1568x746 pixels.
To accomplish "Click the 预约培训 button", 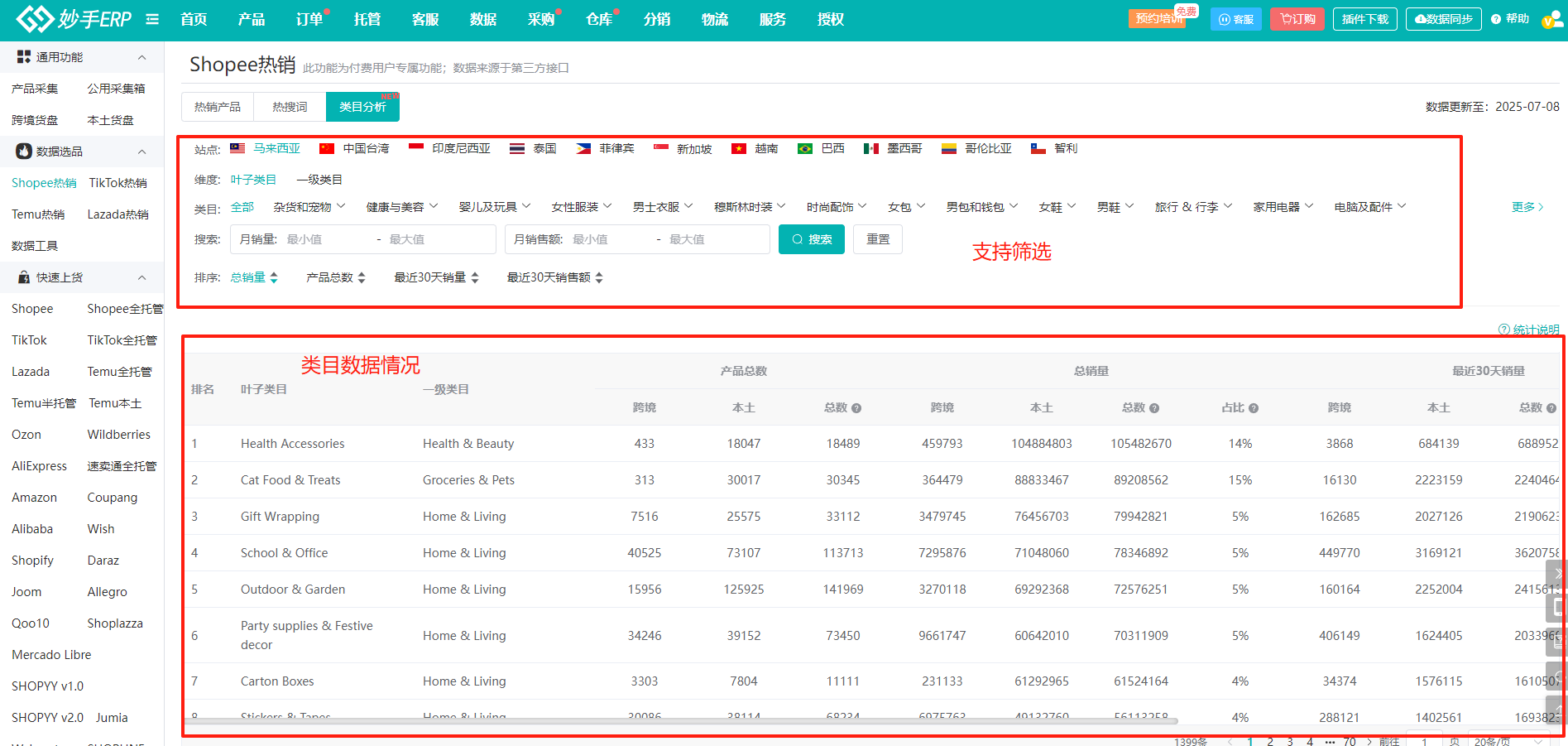I will (1158, 19).
